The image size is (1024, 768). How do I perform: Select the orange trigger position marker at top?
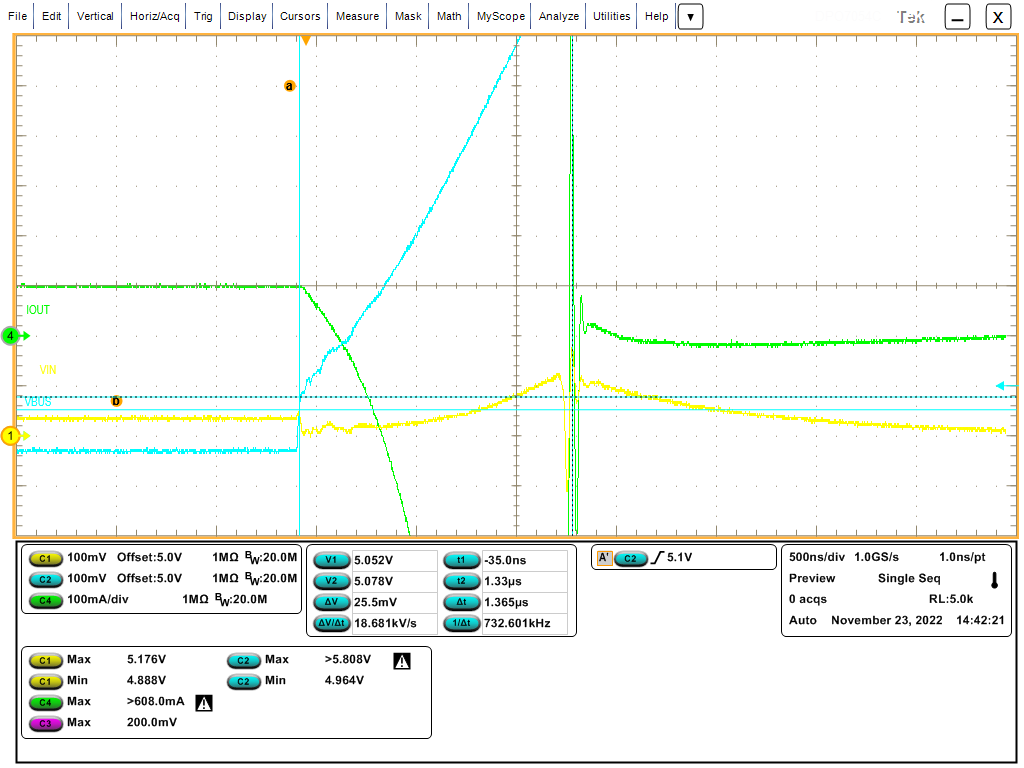[306, 41]
